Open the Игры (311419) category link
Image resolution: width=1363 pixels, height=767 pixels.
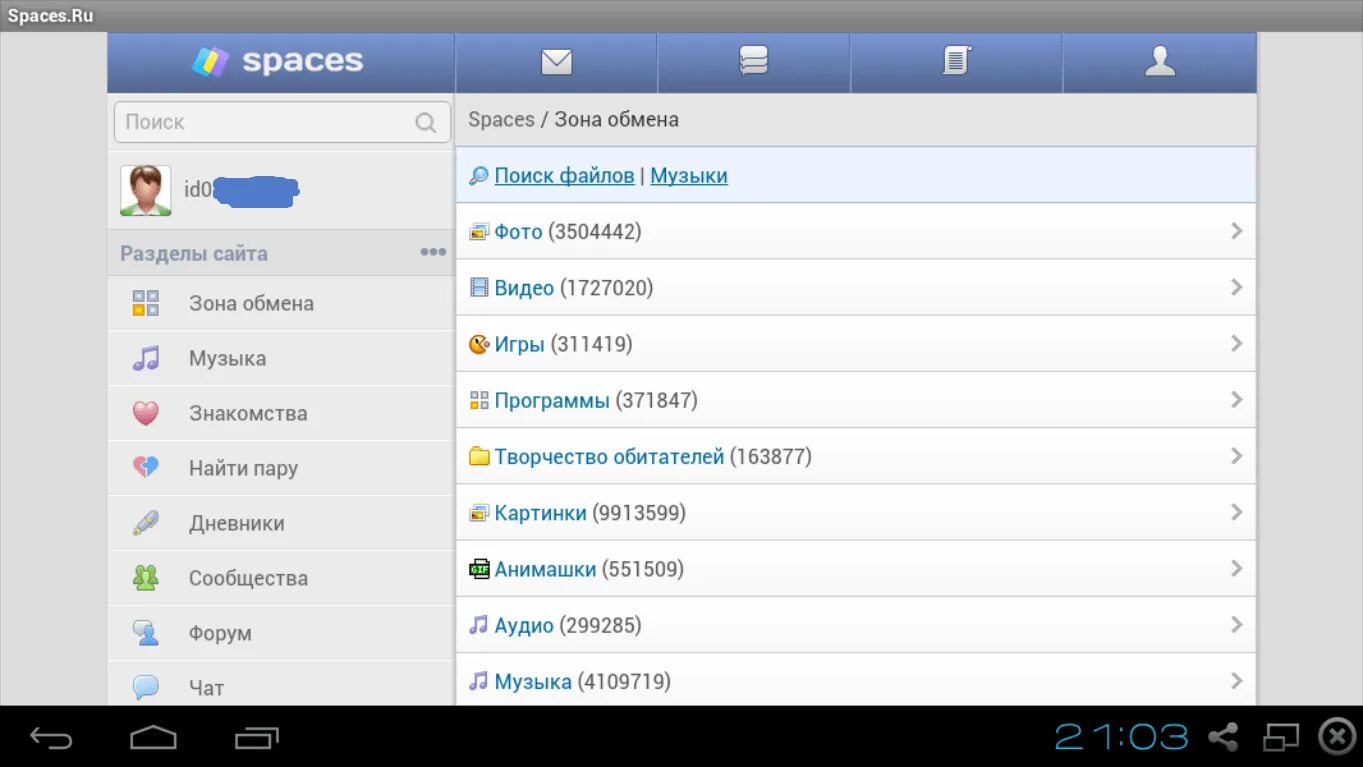(563, 344)
